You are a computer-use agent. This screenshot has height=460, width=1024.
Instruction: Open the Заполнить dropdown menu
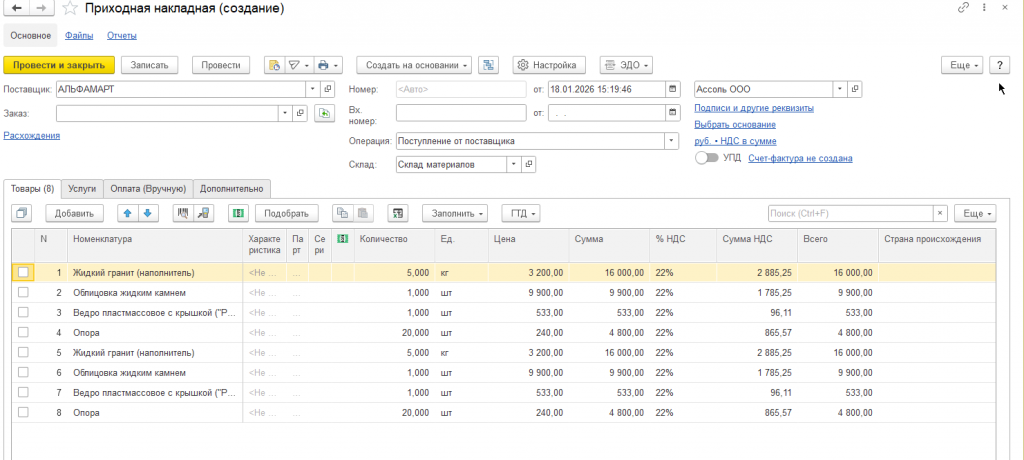coord(454,213)
